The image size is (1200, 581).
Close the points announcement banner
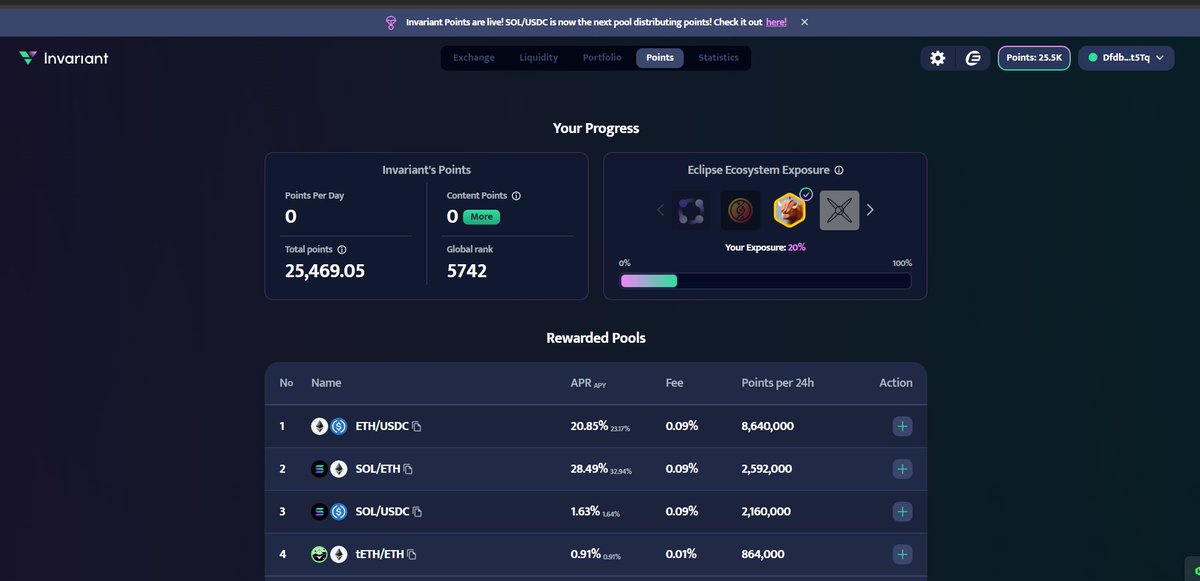click(x=805, y=22)
